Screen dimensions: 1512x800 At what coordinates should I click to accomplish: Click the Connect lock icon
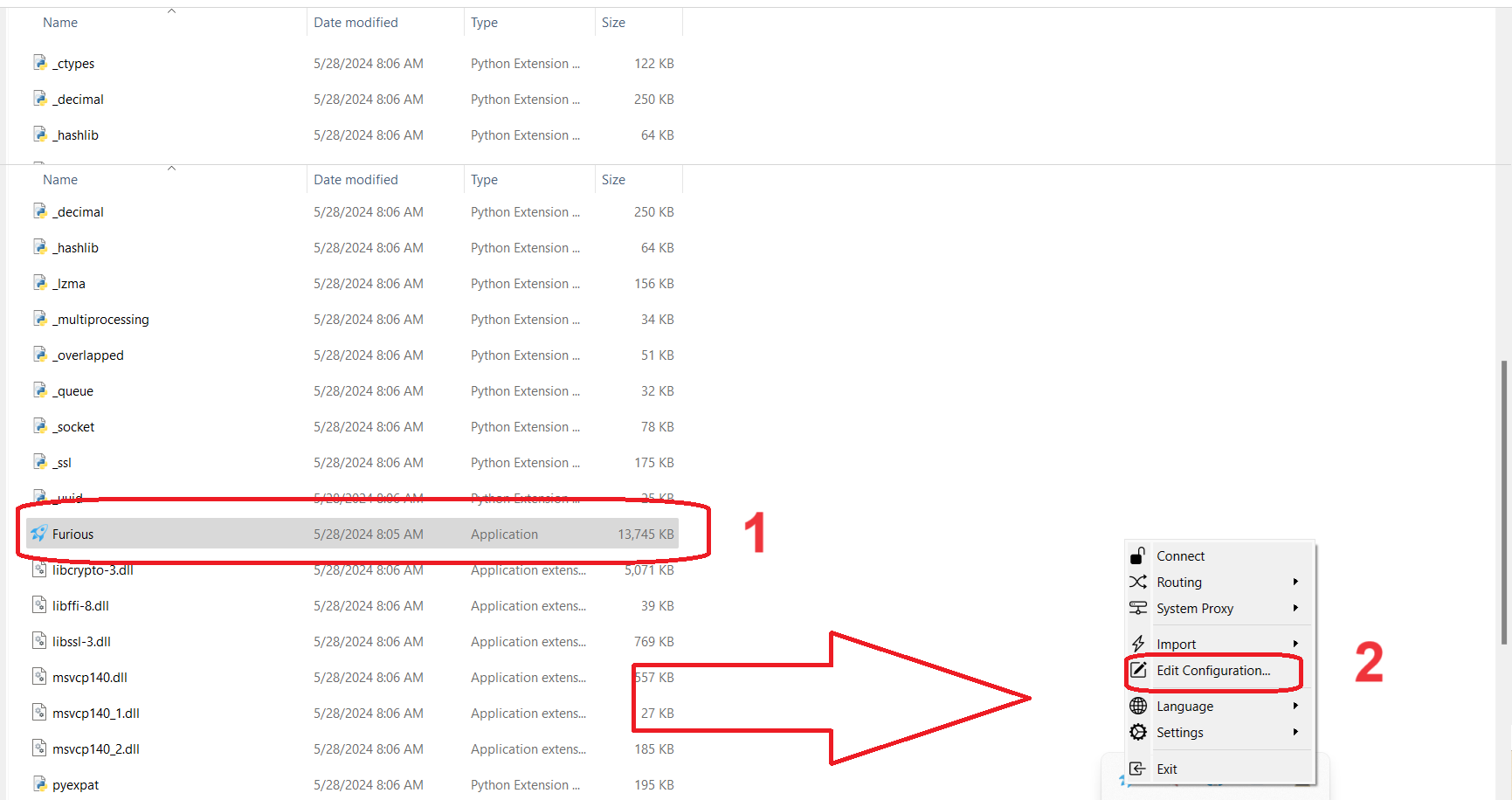click(x=1138, y=556)
